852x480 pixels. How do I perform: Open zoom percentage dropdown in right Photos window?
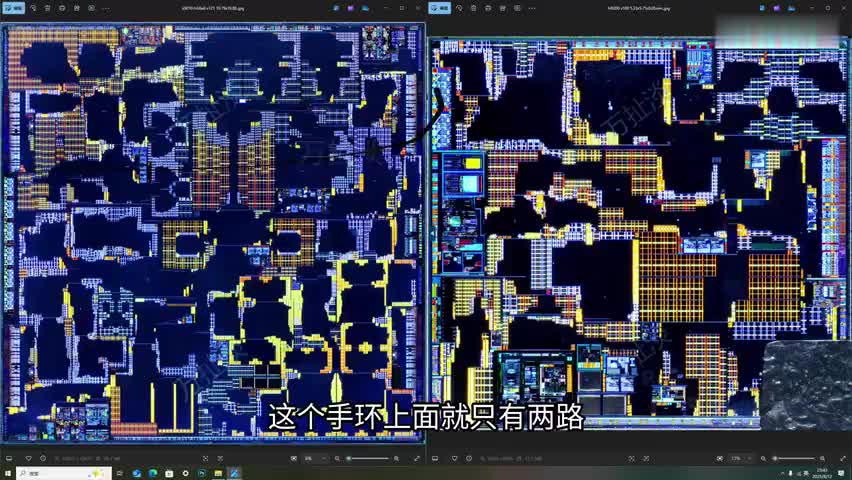[x=742, y=458]
